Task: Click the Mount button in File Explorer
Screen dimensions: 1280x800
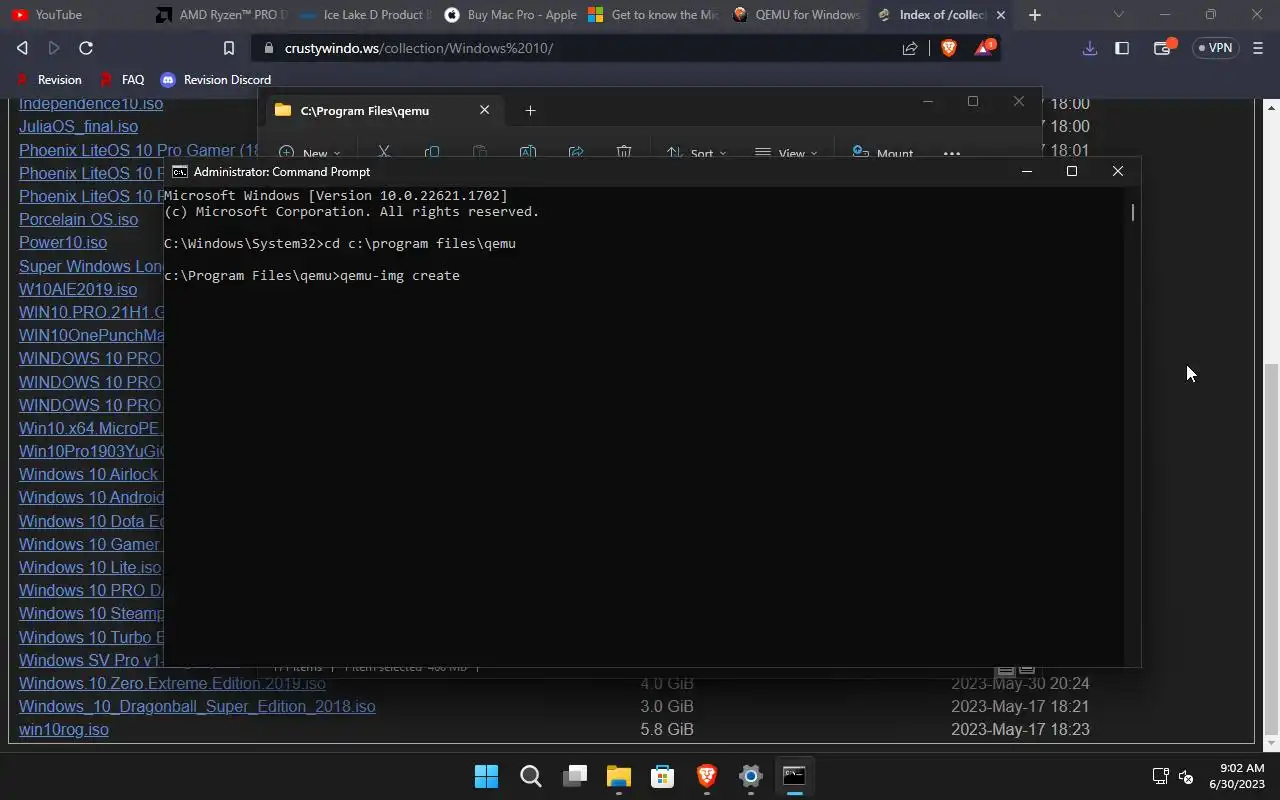Action: click(x=883, y=153)
